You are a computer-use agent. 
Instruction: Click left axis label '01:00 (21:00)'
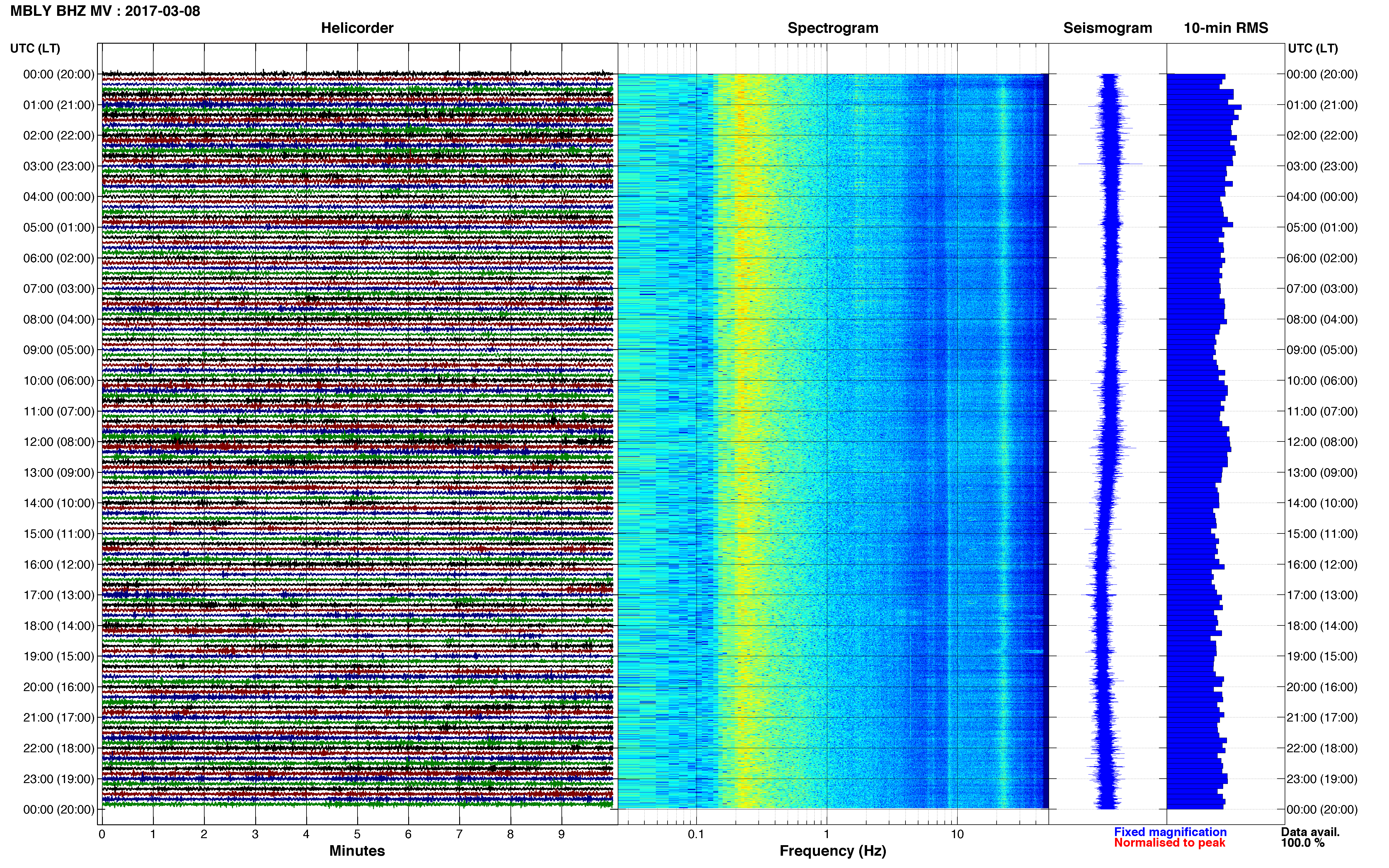[x=59, y=105]
